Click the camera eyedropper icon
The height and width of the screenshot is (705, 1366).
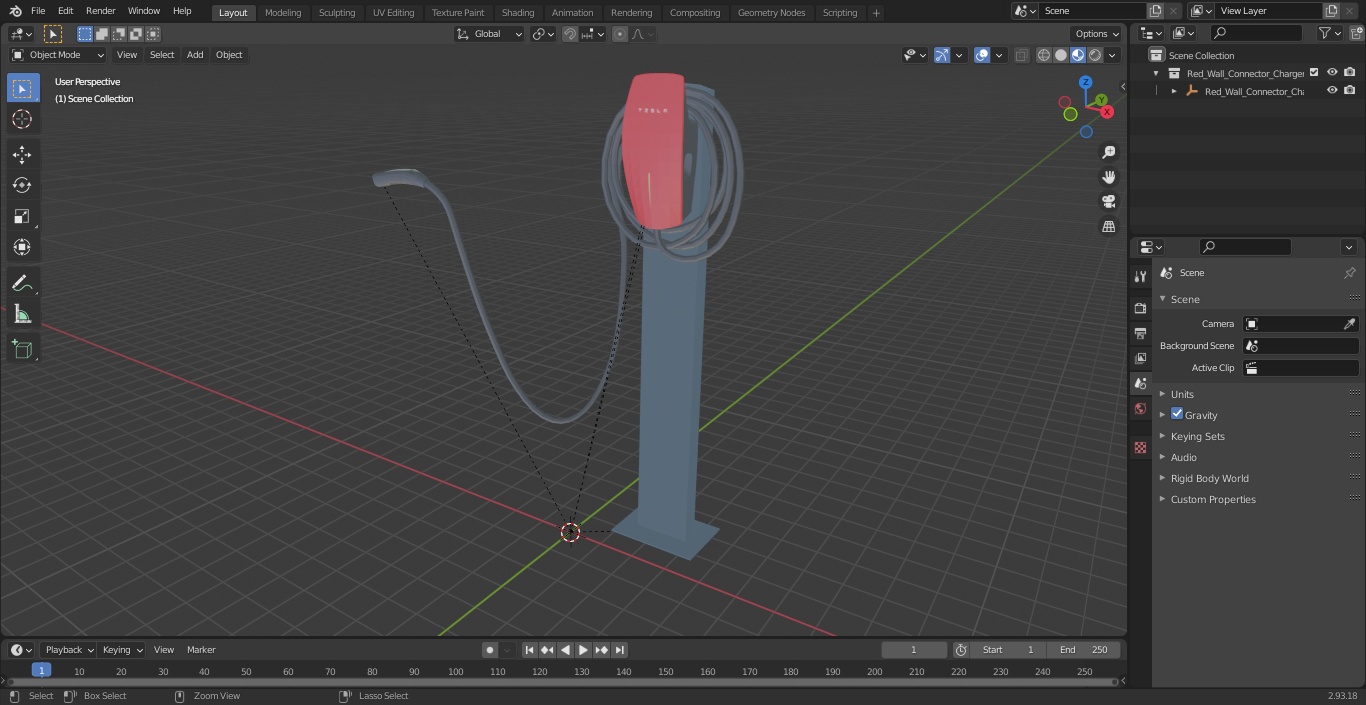pyautogui.click(x=1349, y=324)
